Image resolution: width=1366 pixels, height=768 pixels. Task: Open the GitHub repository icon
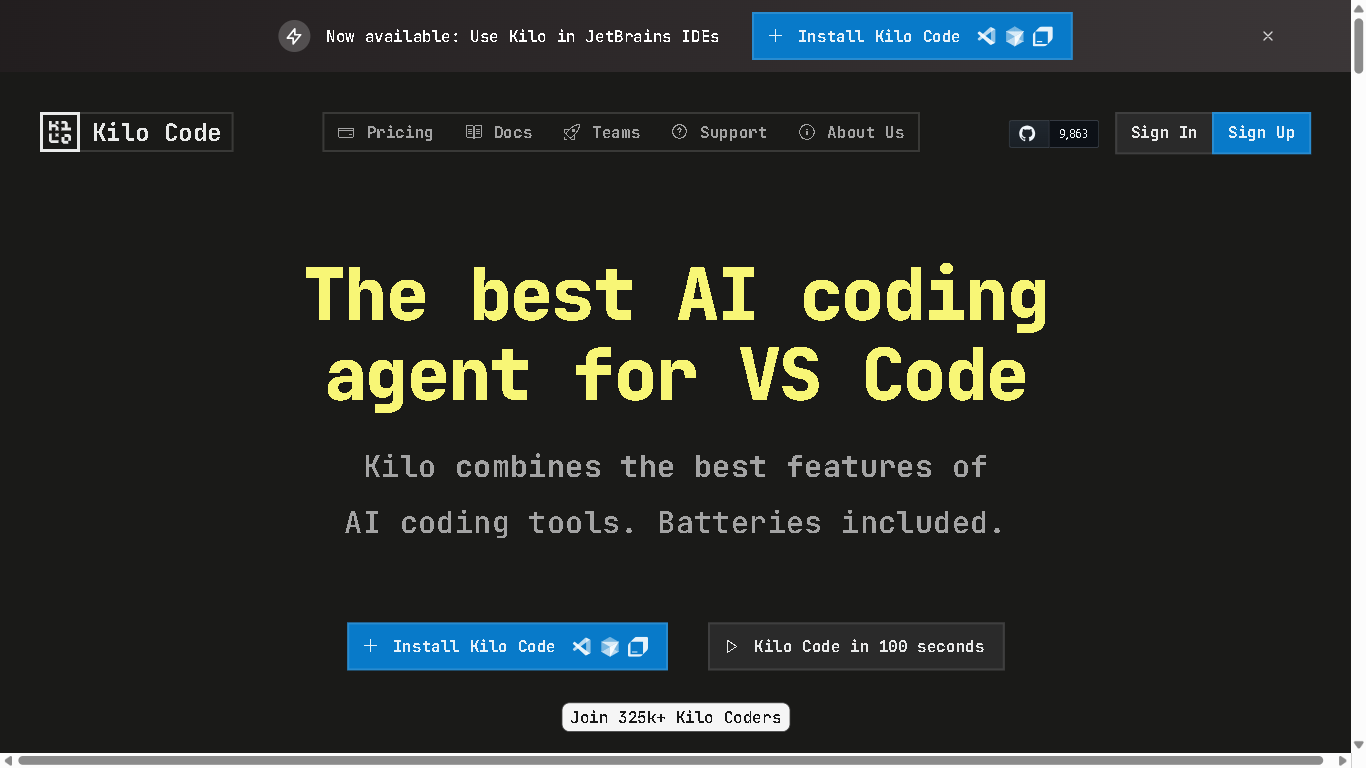tap(1028, 133)
